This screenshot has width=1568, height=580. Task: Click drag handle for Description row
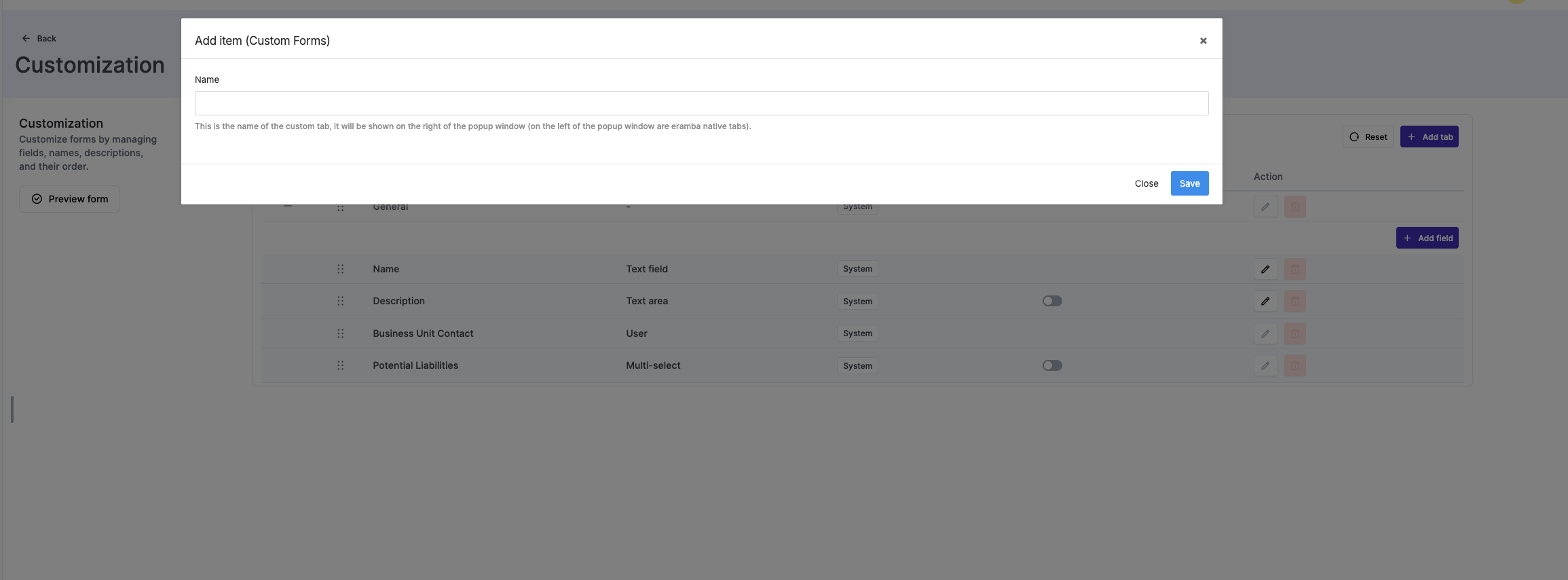coord(340,301)
